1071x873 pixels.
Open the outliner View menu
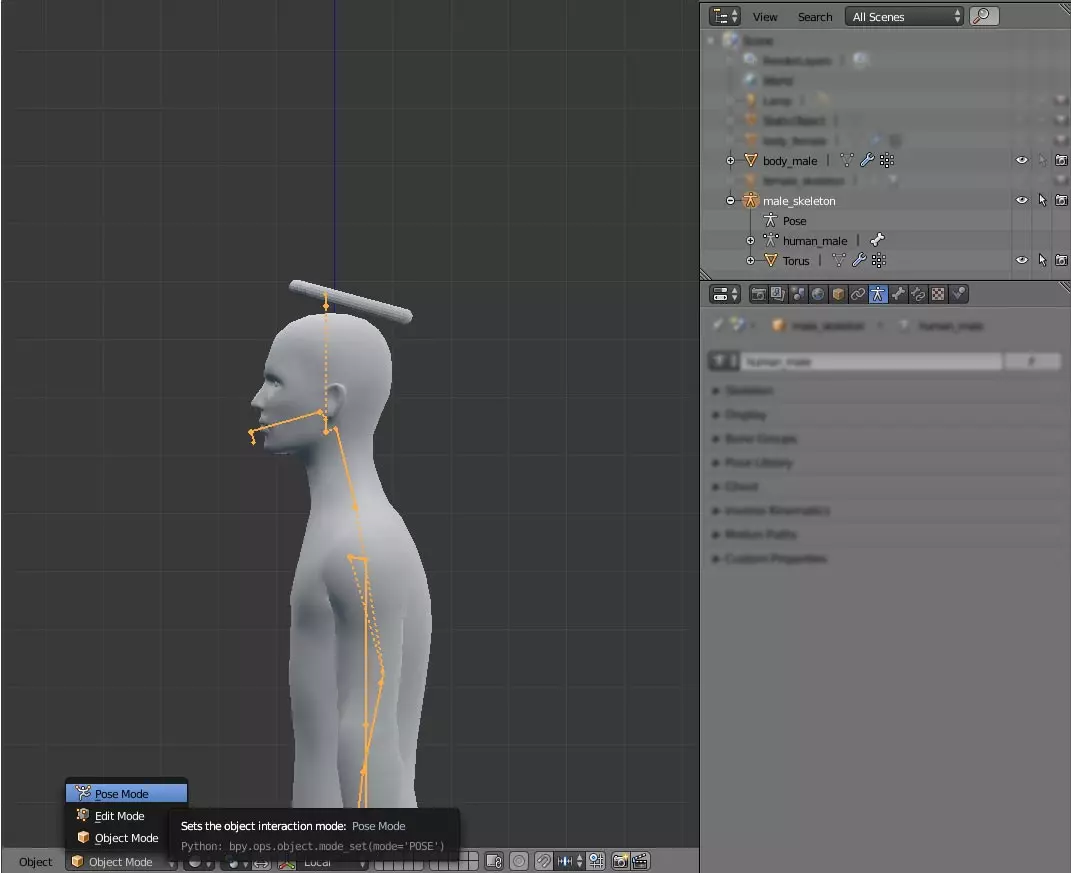[765, 17]
